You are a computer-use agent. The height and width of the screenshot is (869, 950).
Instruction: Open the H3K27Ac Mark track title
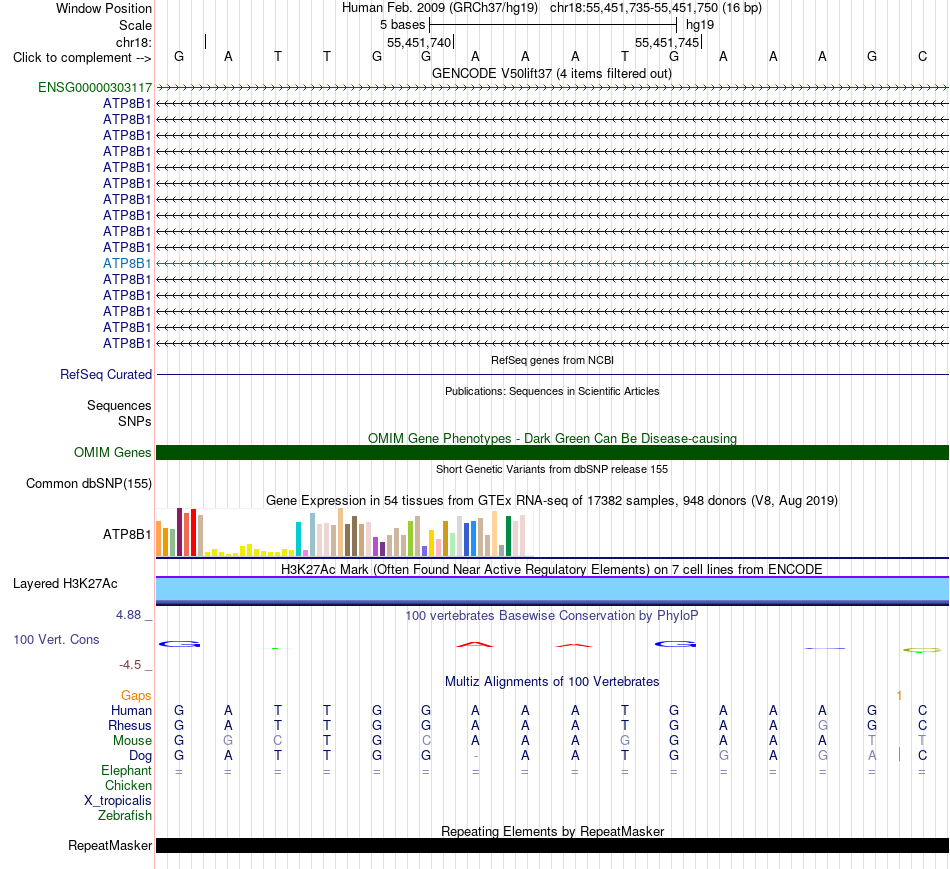point(552,570)
